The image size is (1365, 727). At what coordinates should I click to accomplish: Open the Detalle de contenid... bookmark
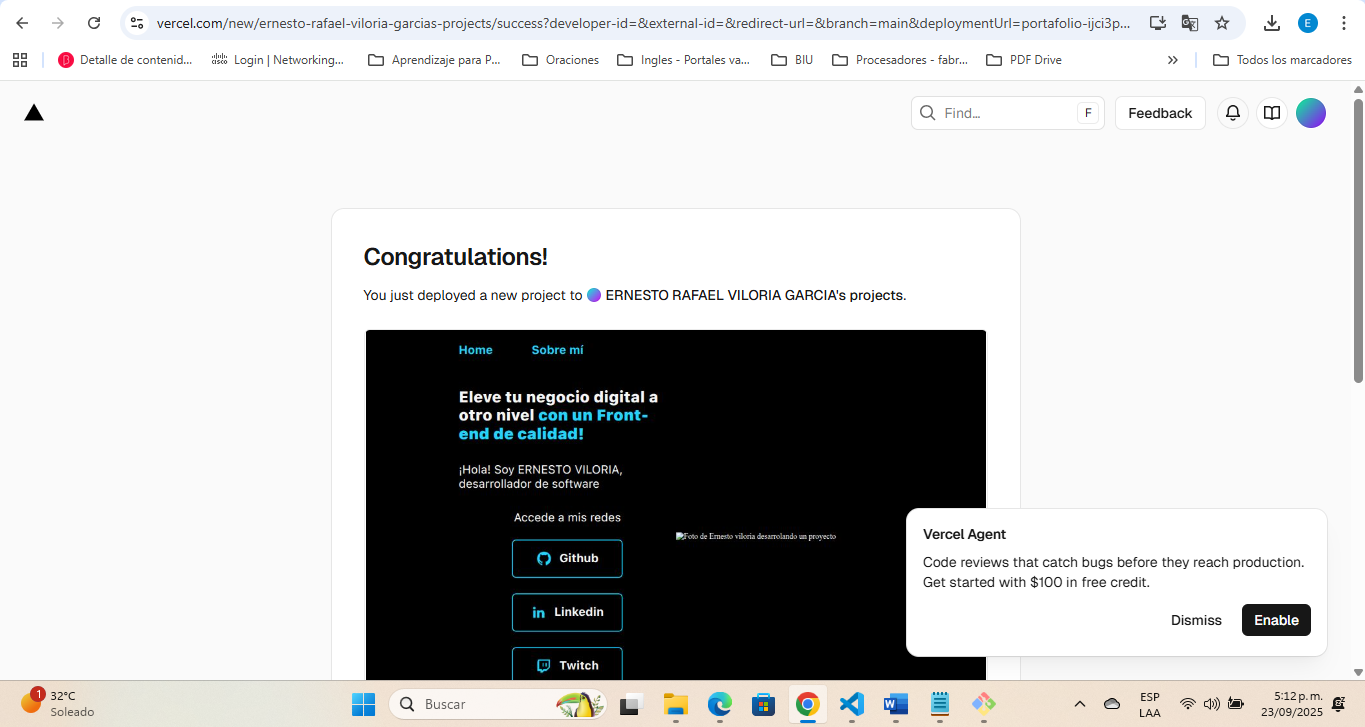click(x=125, y=60)
